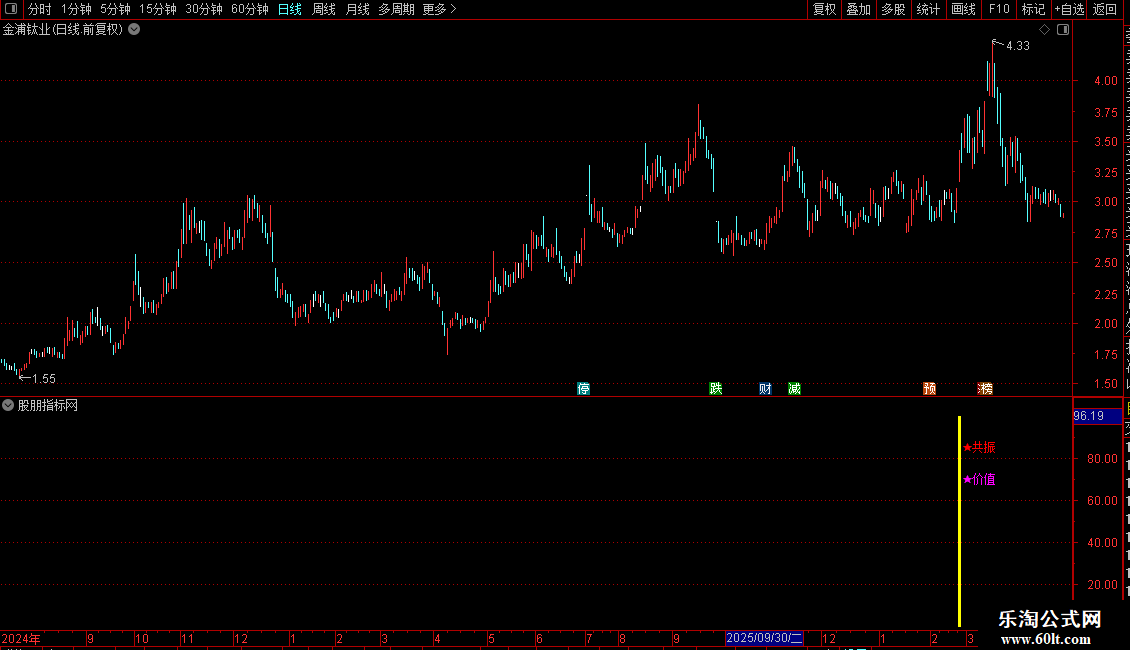The width and height of the screenshot is (1130, 650).
Task: Click the 96.19 indicator value box
Action: 1097,416
